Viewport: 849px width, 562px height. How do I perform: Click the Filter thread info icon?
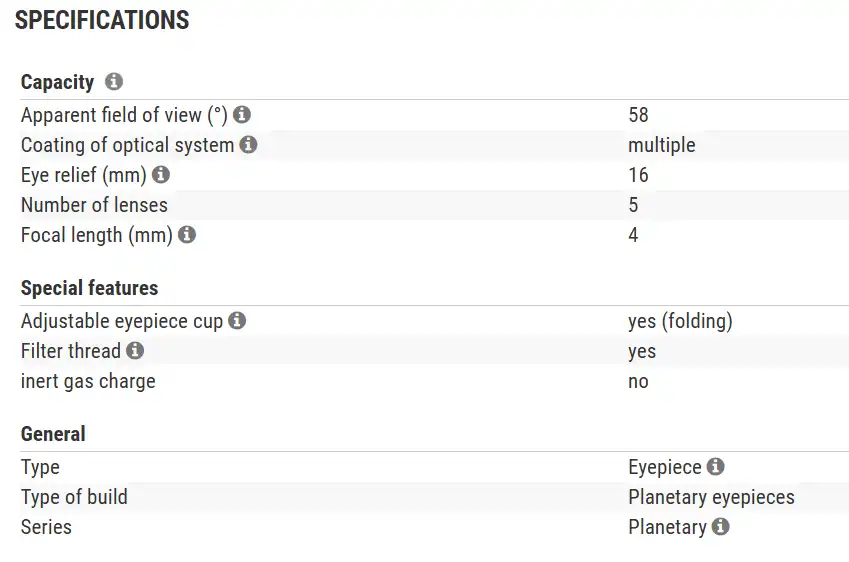[135, 351]
